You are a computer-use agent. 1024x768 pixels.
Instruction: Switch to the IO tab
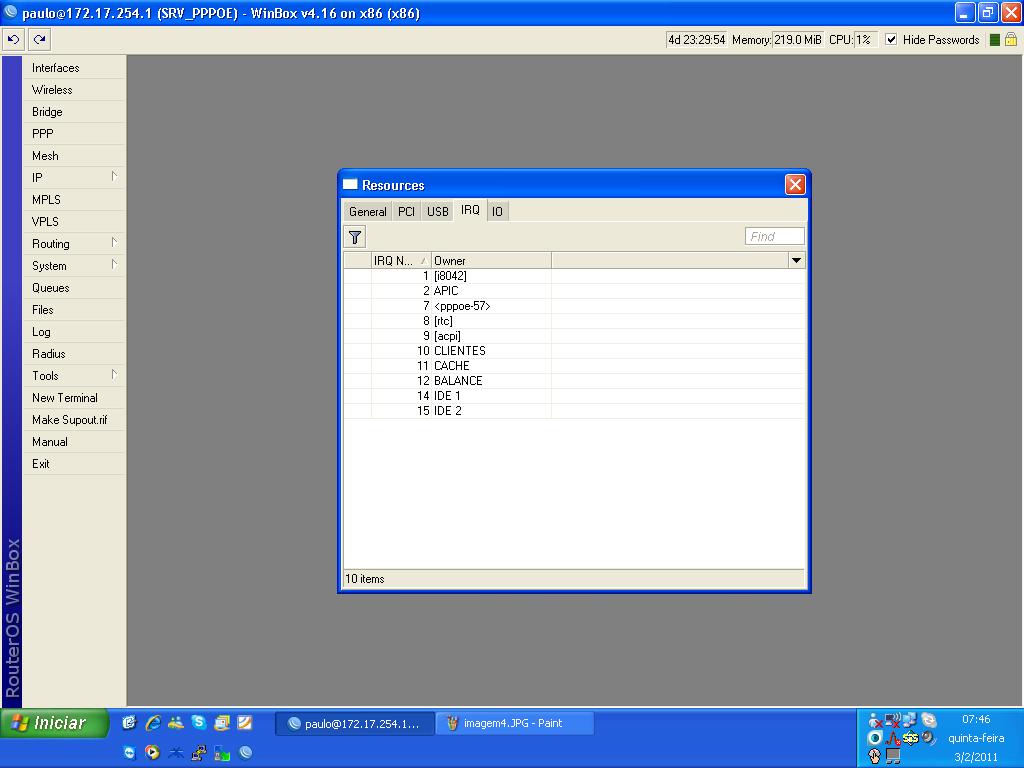pos(498,212)
